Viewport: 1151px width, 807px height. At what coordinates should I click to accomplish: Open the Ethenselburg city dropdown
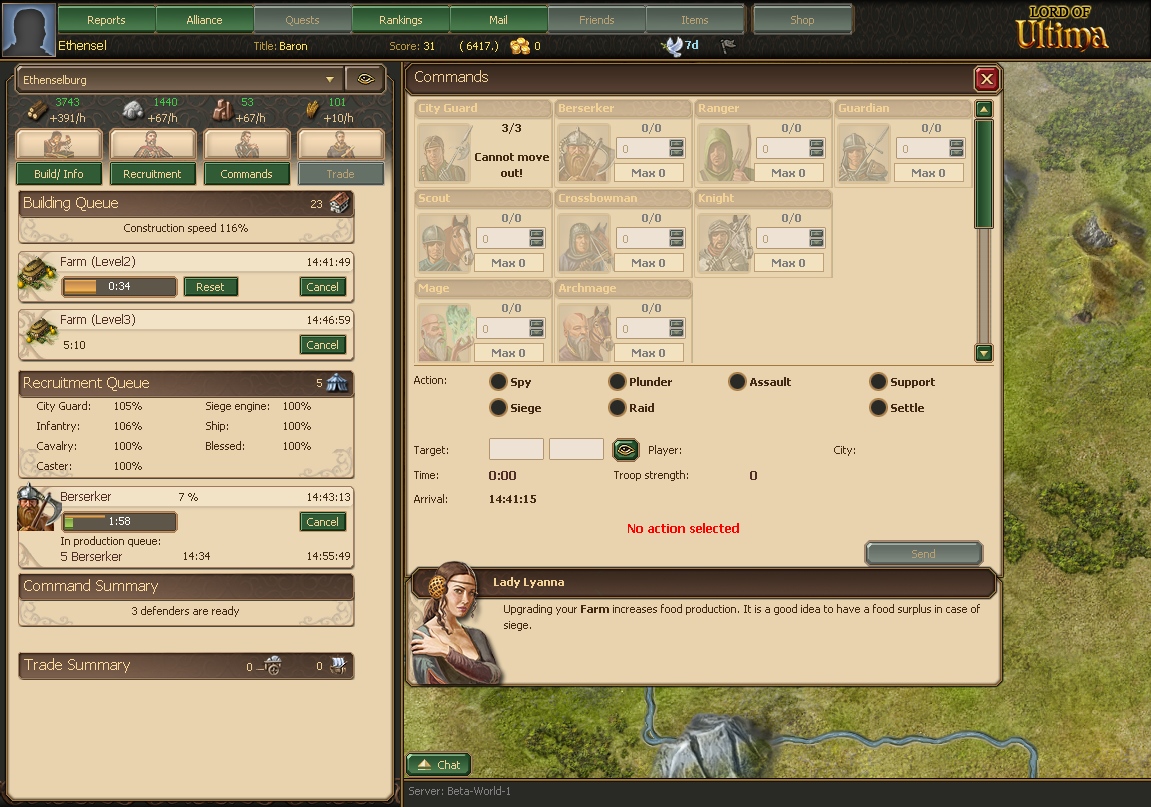[x=179, y=79]
